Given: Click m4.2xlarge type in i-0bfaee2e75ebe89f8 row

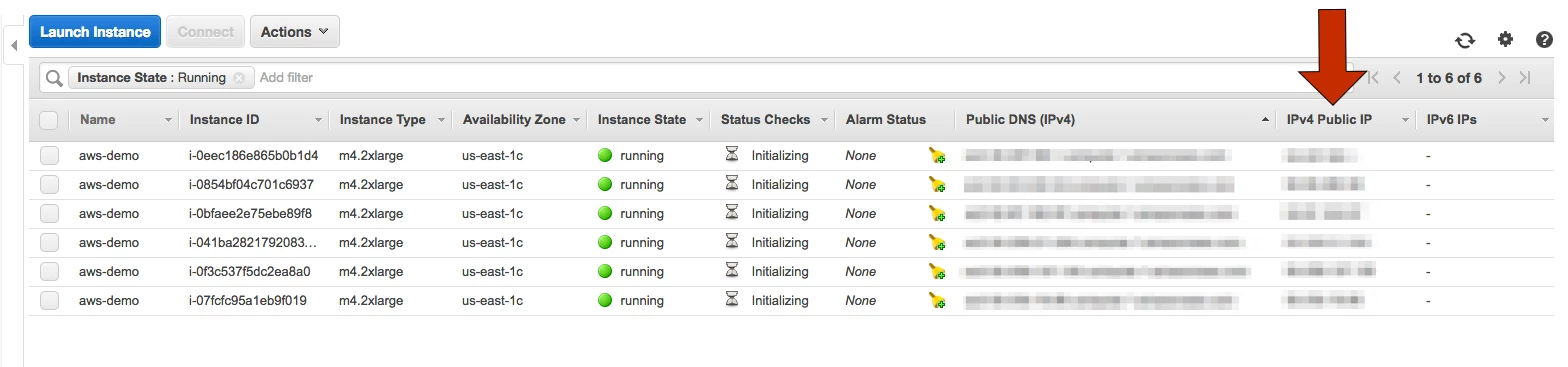Looking at the screenshot, I should [371, 213].
